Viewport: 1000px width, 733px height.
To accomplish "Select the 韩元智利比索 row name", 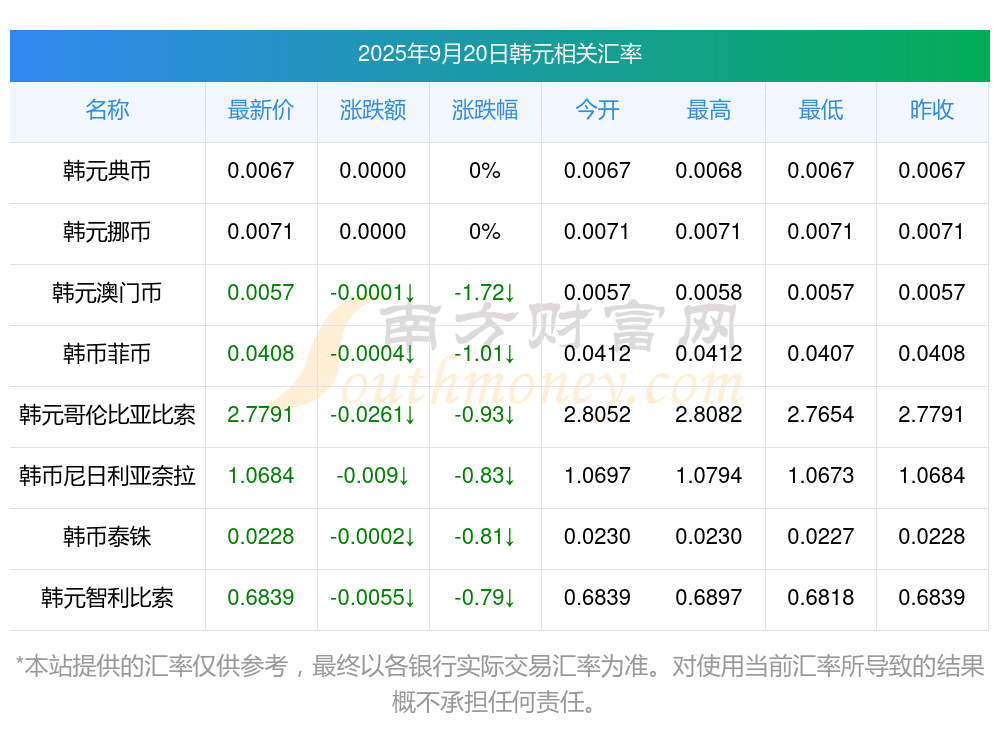I will [x=107, y=598].
